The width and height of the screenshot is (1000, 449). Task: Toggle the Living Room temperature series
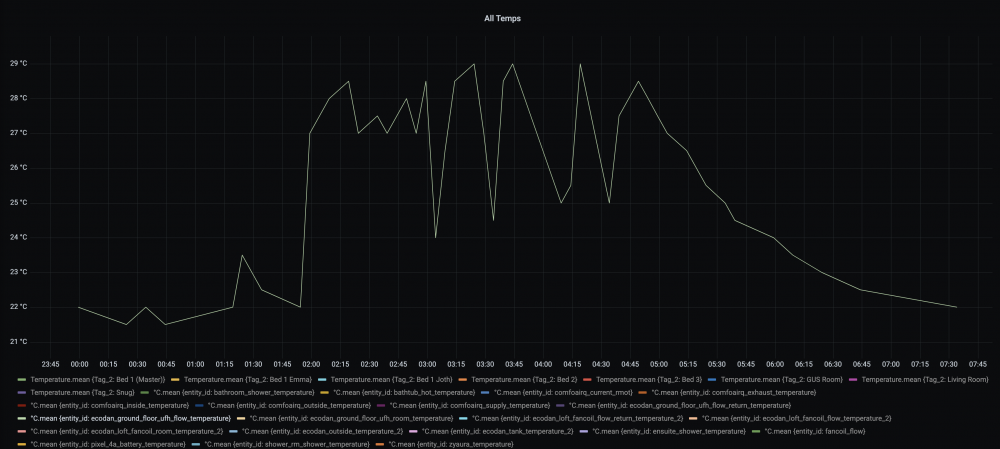tap(927, 379)
